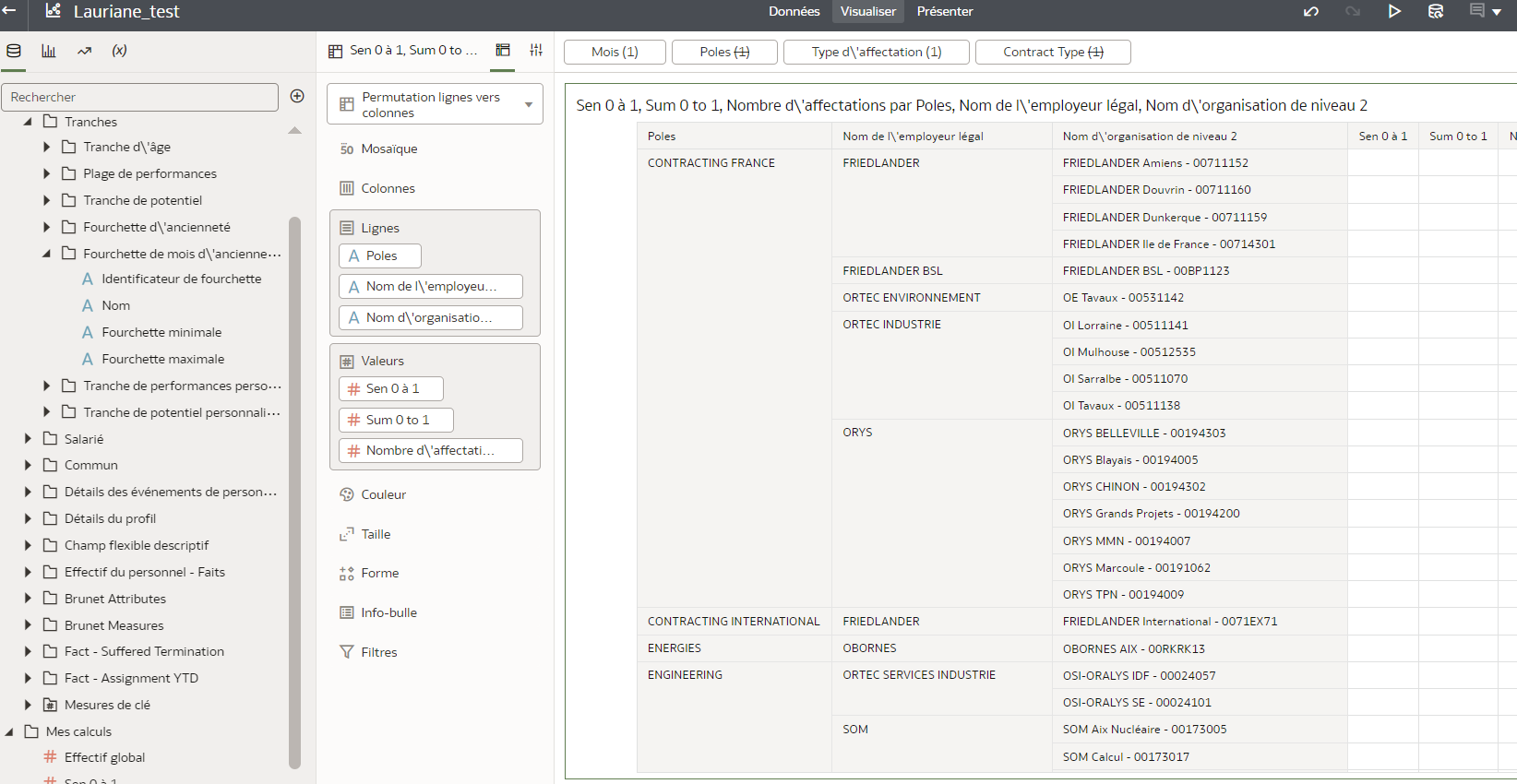Expand the Plage de performances folder
This screenshot has width=1517, height=784.
tap(46, 173)
